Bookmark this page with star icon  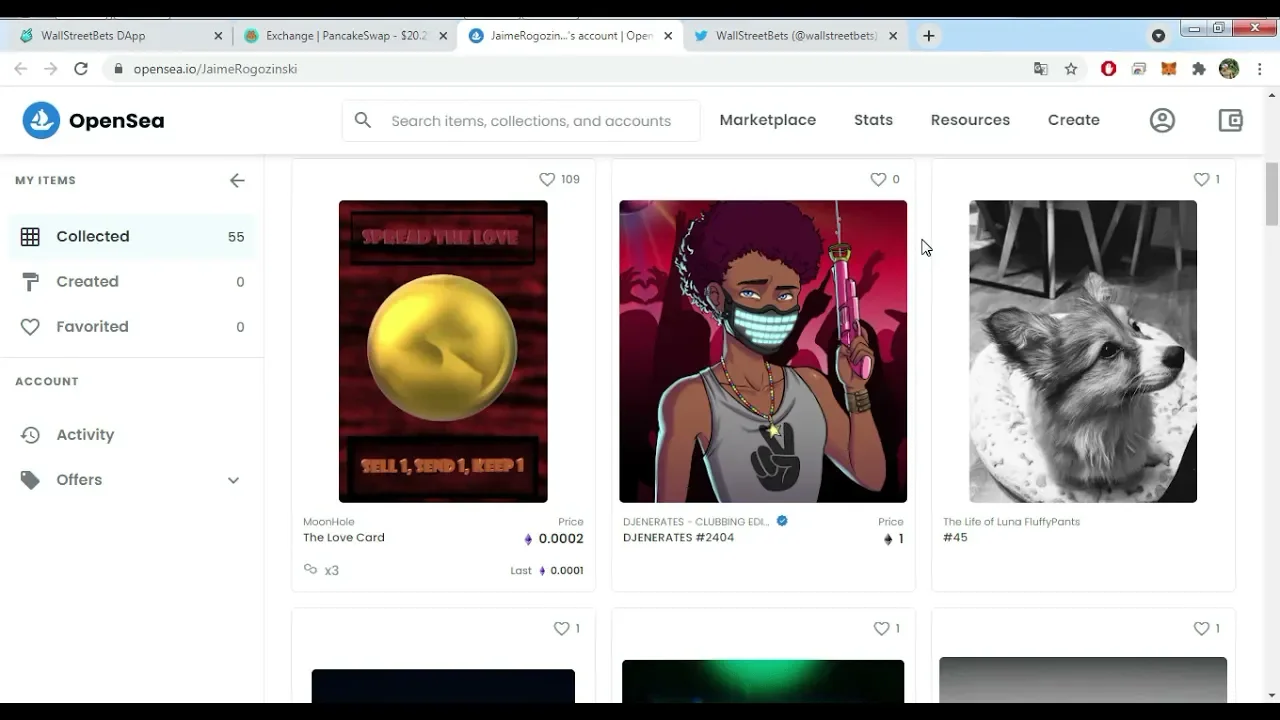(x=1071, y=69)
